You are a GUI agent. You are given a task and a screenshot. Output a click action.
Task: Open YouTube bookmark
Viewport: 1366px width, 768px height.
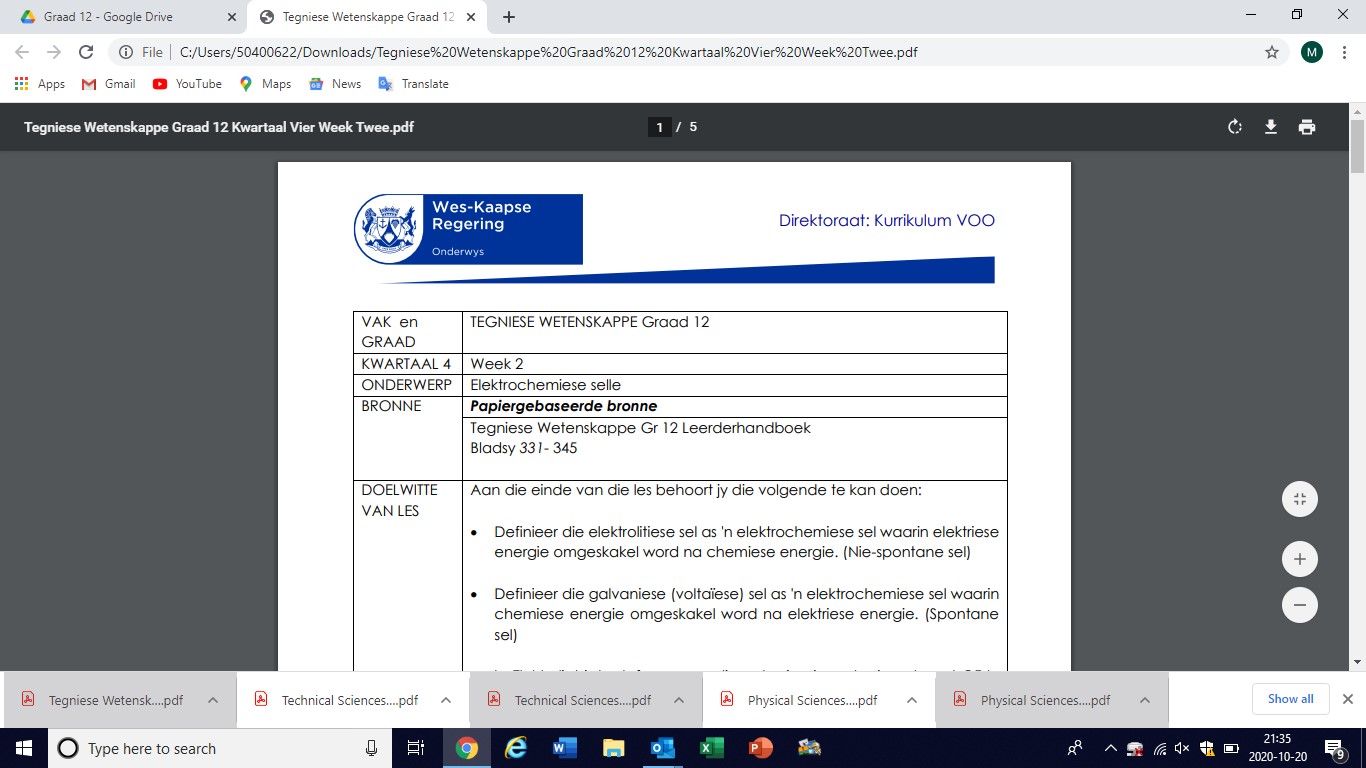coord(187,84)
